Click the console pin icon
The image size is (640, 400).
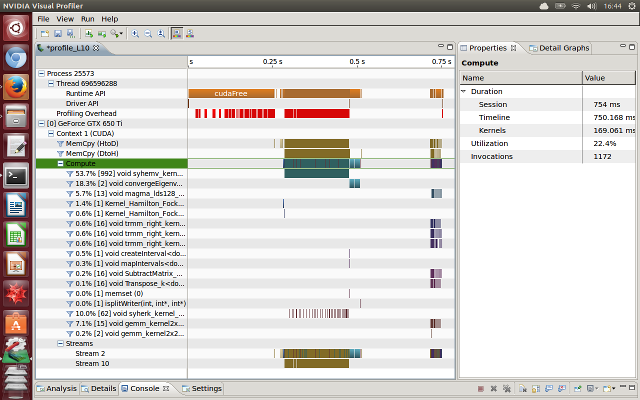(x=578, y=389)
